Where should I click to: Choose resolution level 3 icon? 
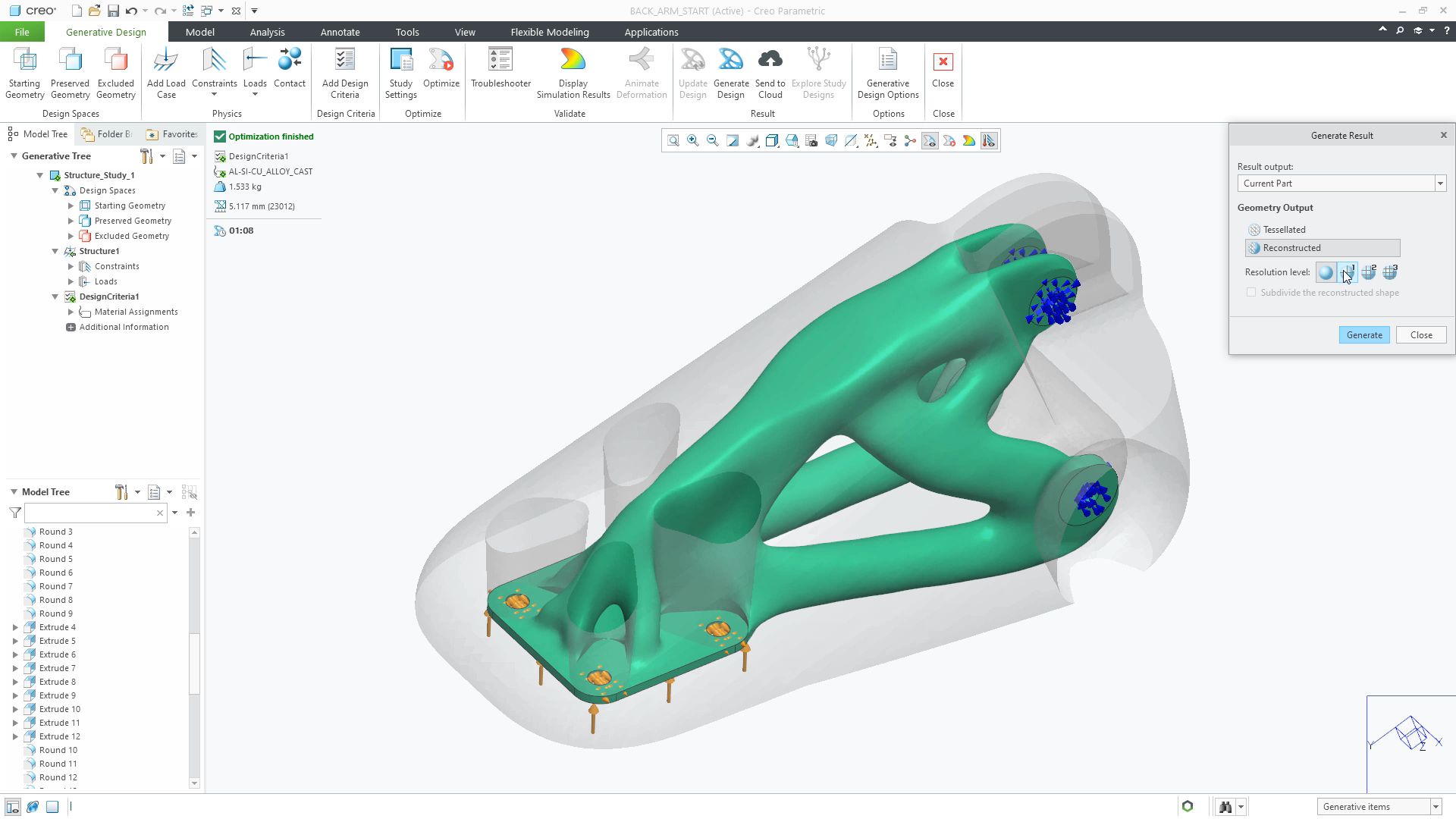(x=1391, y=272)
